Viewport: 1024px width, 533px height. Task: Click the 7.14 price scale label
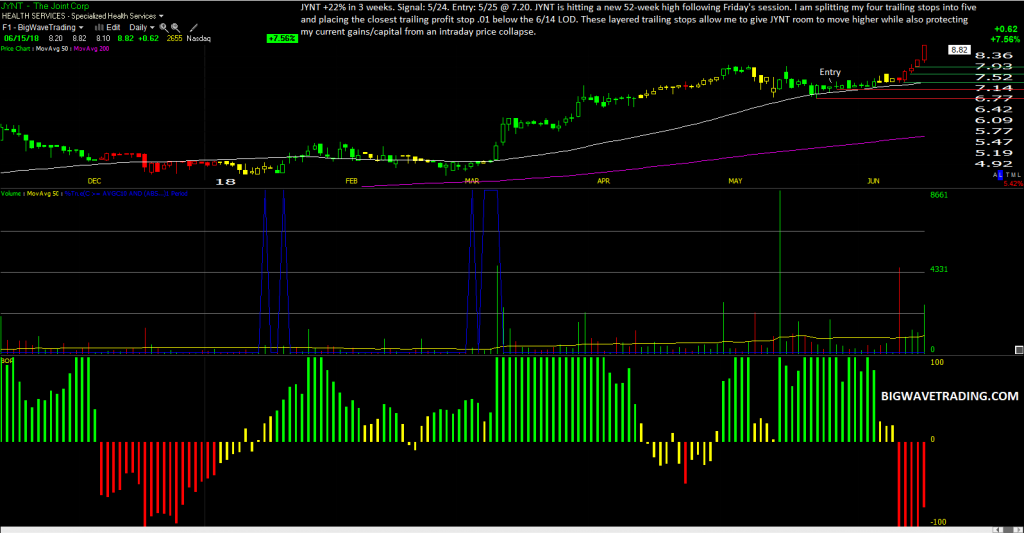pyautogui.click(x=993, y=88)
